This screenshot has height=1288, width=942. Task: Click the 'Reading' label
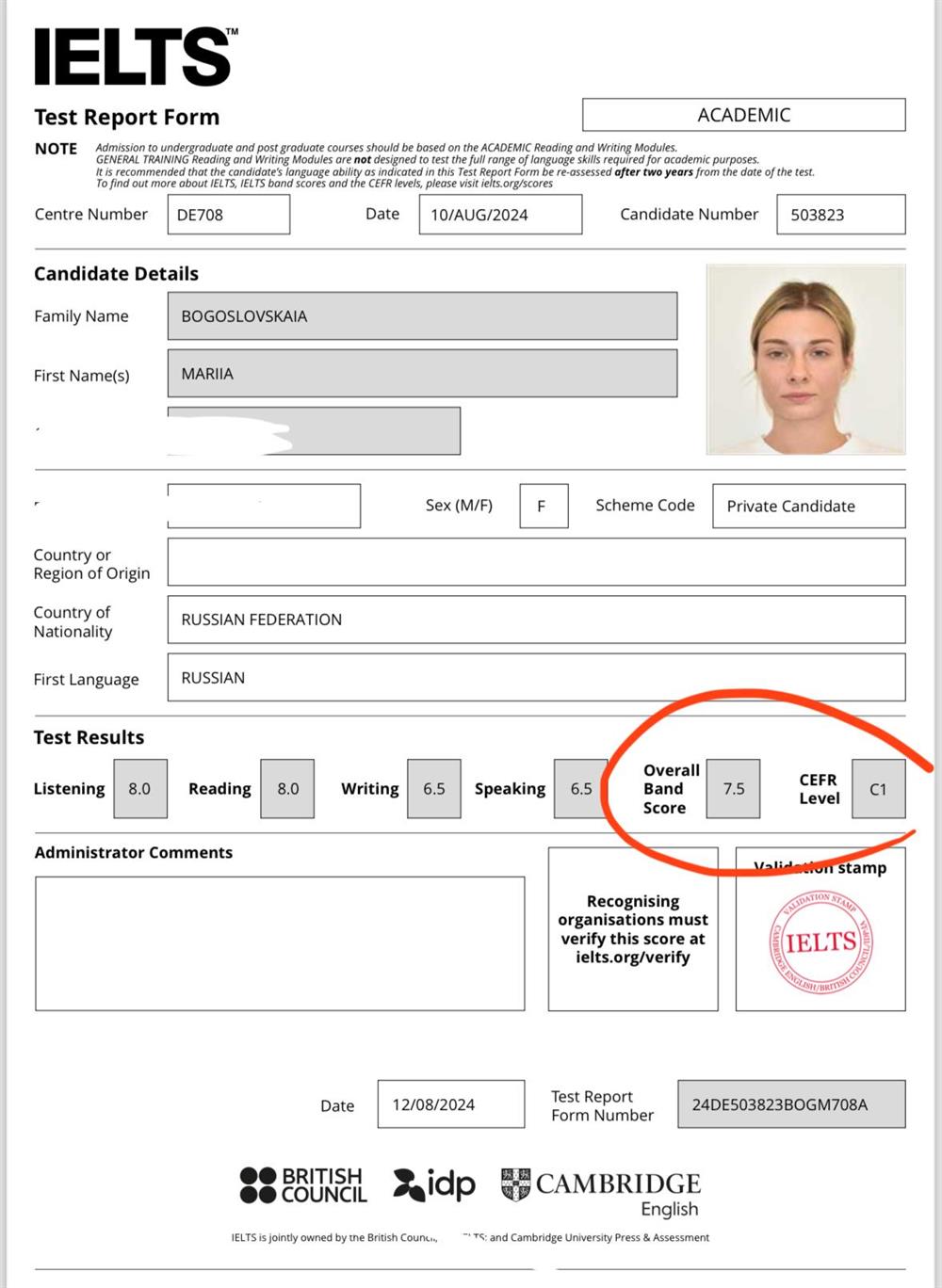pos(219,789)
